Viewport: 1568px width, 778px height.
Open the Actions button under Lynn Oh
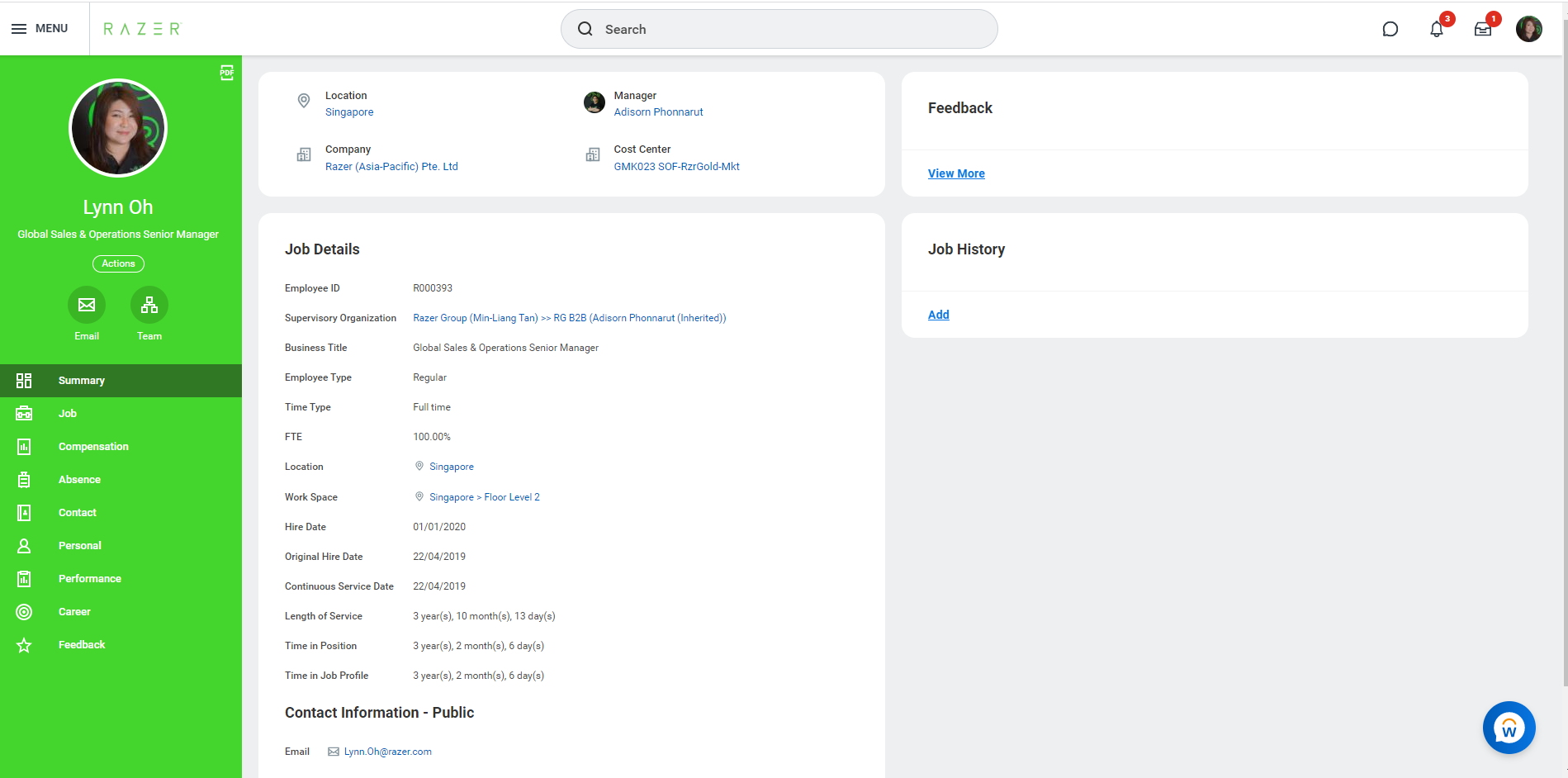118,263
